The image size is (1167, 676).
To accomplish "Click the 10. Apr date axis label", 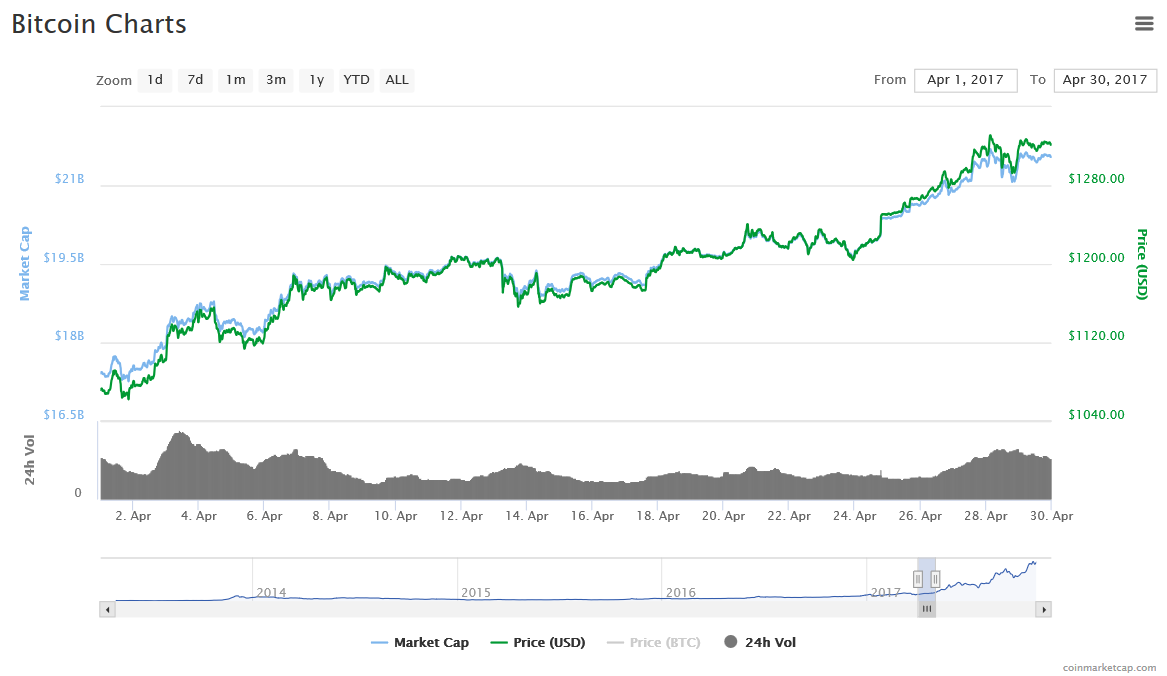I will [395, 516].
